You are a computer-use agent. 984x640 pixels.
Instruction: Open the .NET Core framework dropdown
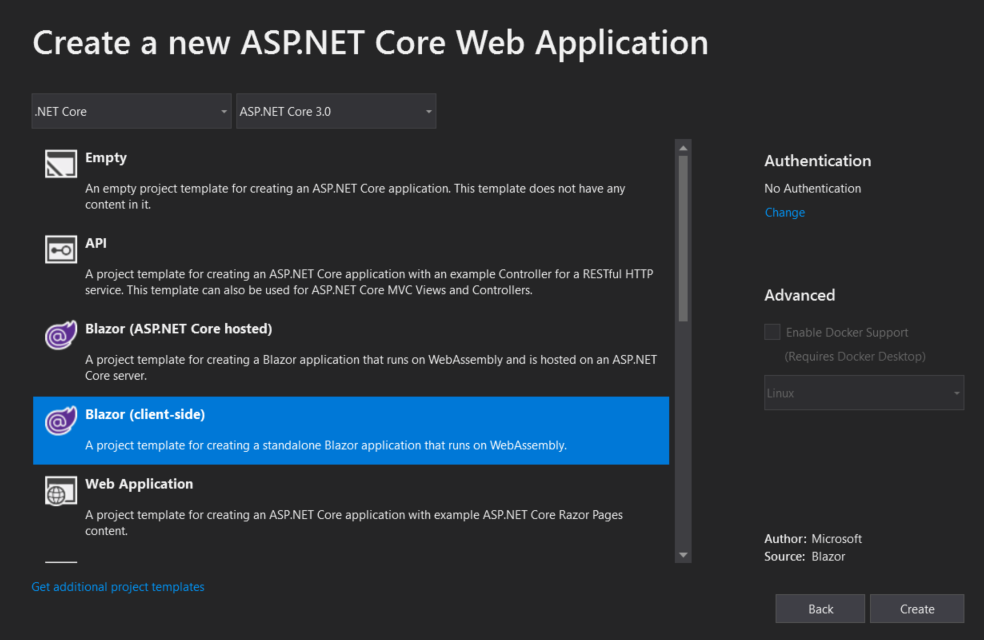[131, 111]
